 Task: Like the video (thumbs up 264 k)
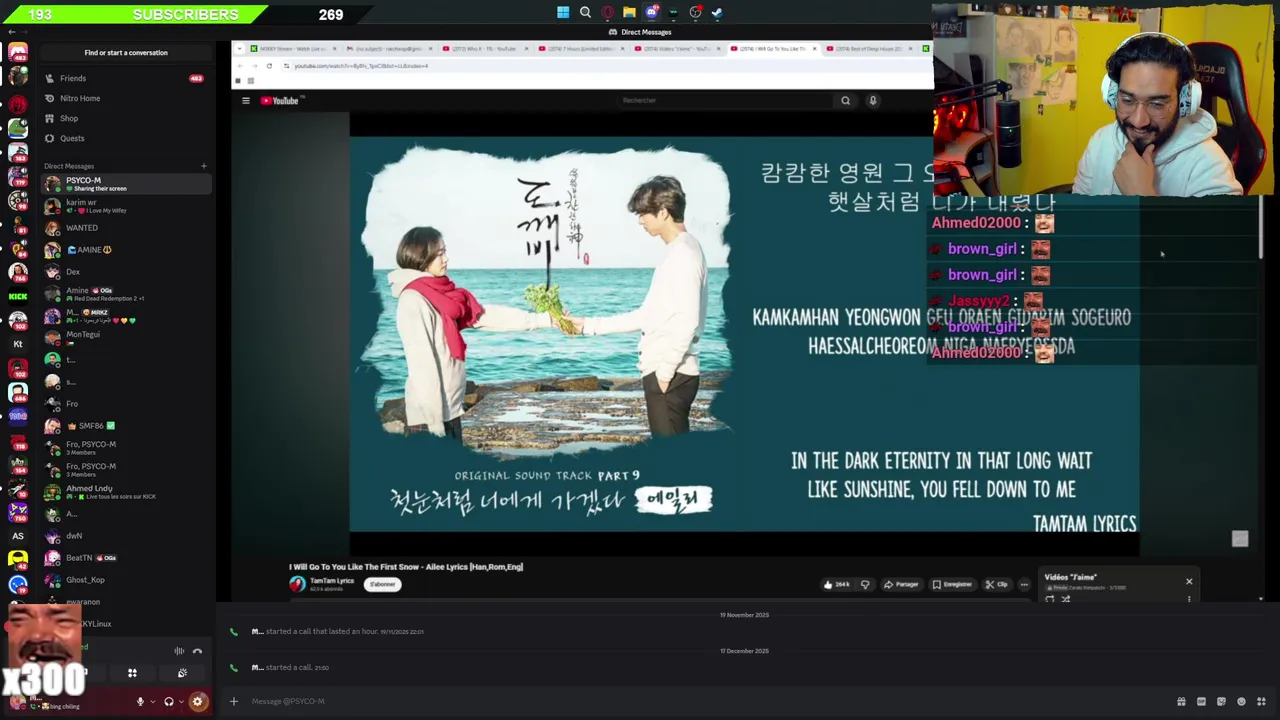(x=837, y=584)
